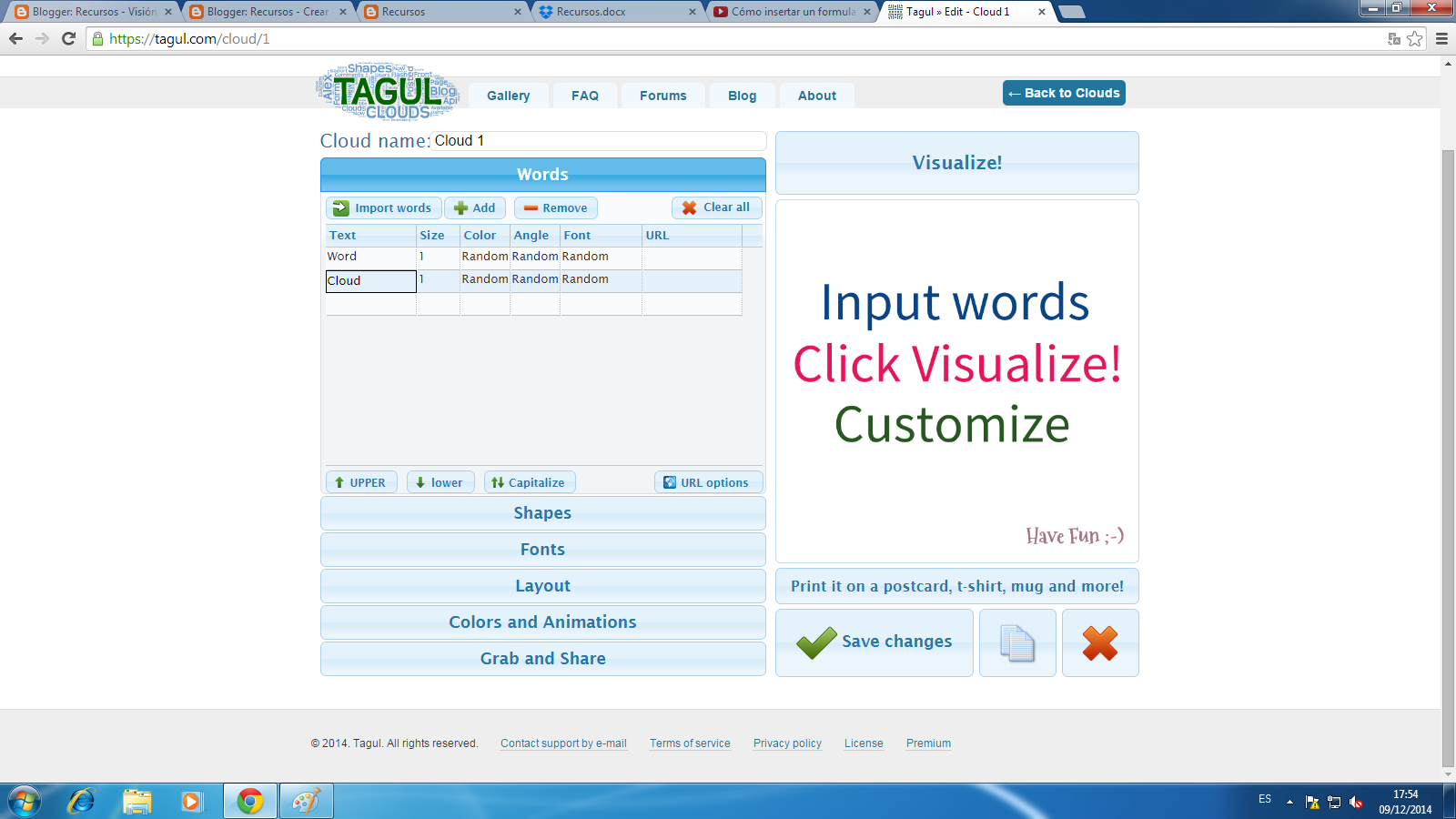Convert words to UPPER case
Screen dimensions: 1456x819
click(x=360, y=481)
